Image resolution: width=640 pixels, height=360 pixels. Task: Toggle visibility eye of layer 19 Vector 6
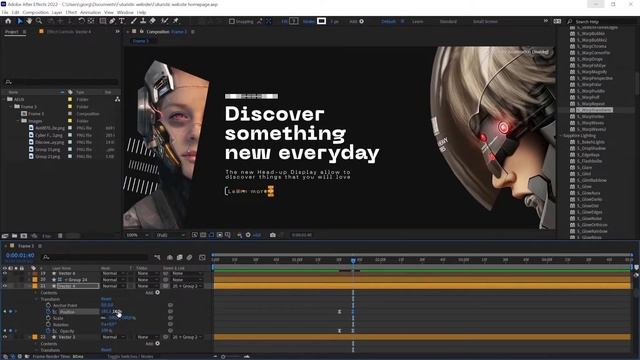tap(5, 273)
